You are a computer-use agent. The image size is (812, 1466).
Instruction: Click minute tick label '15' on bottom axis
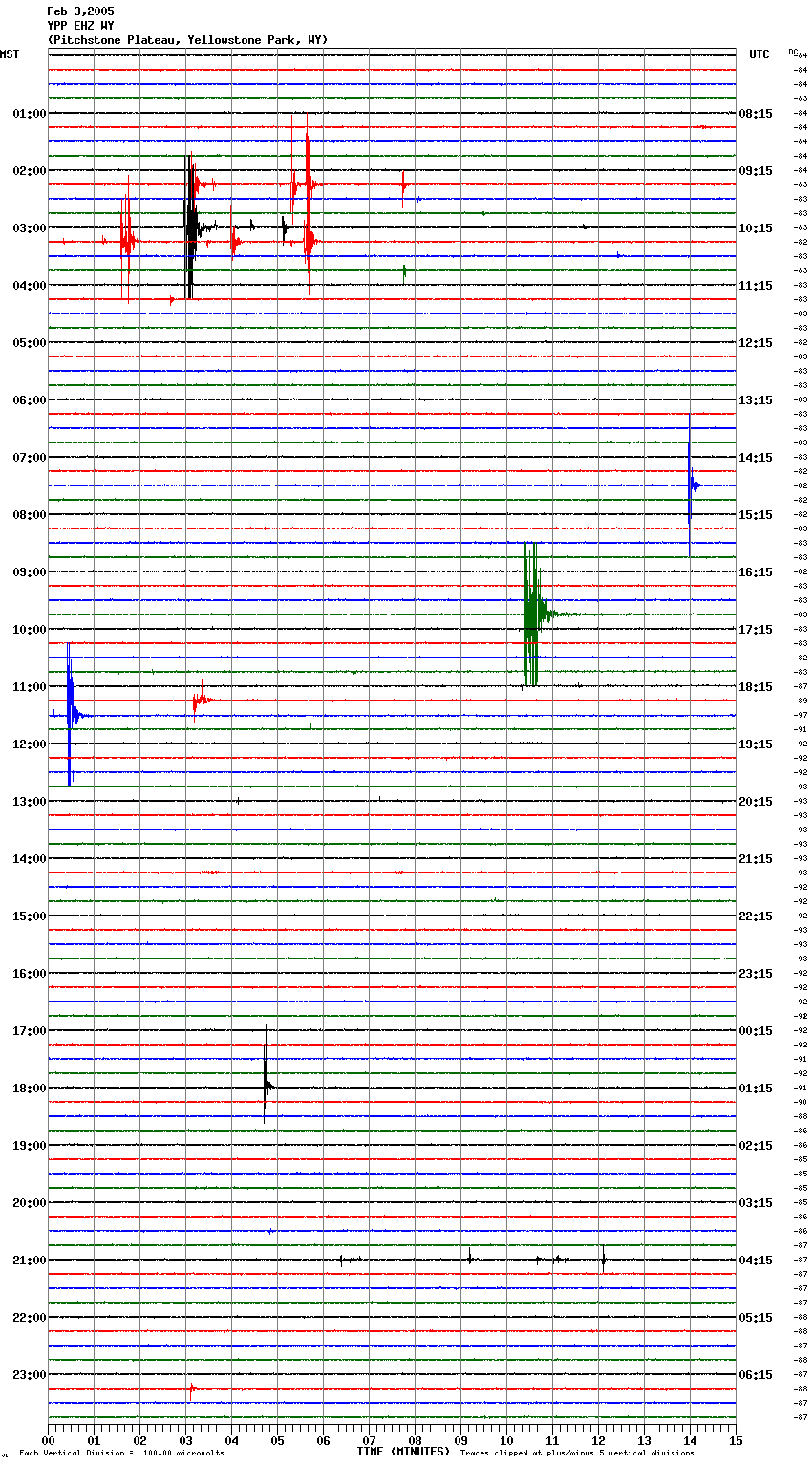(x=736, y=1440)
